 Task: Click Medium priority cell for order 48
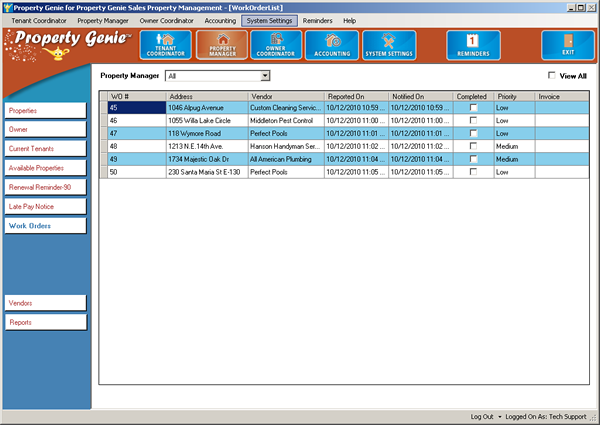tap(514, 146)
